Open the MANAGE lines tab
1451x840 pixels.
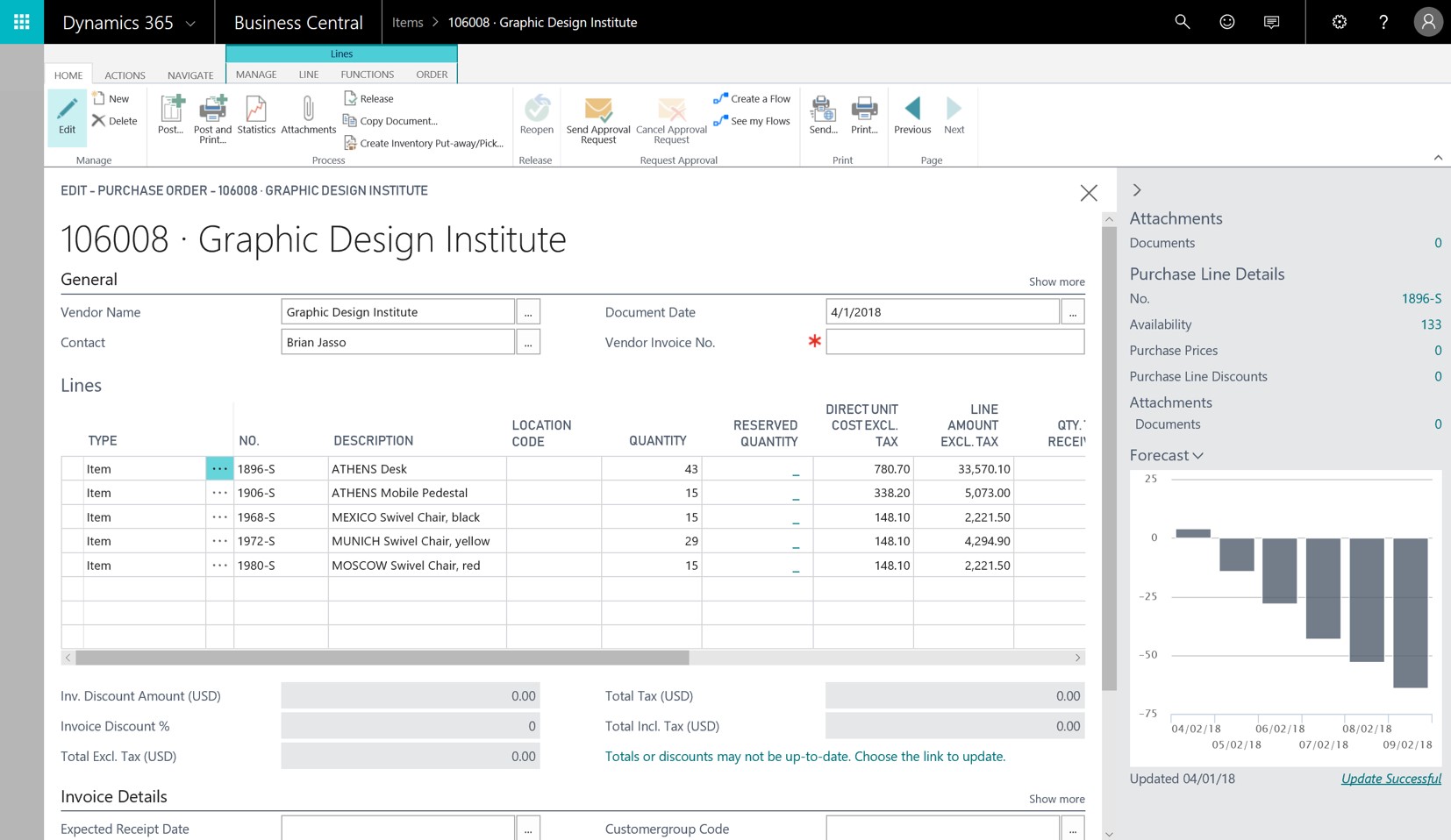click(x=256, y=75)
